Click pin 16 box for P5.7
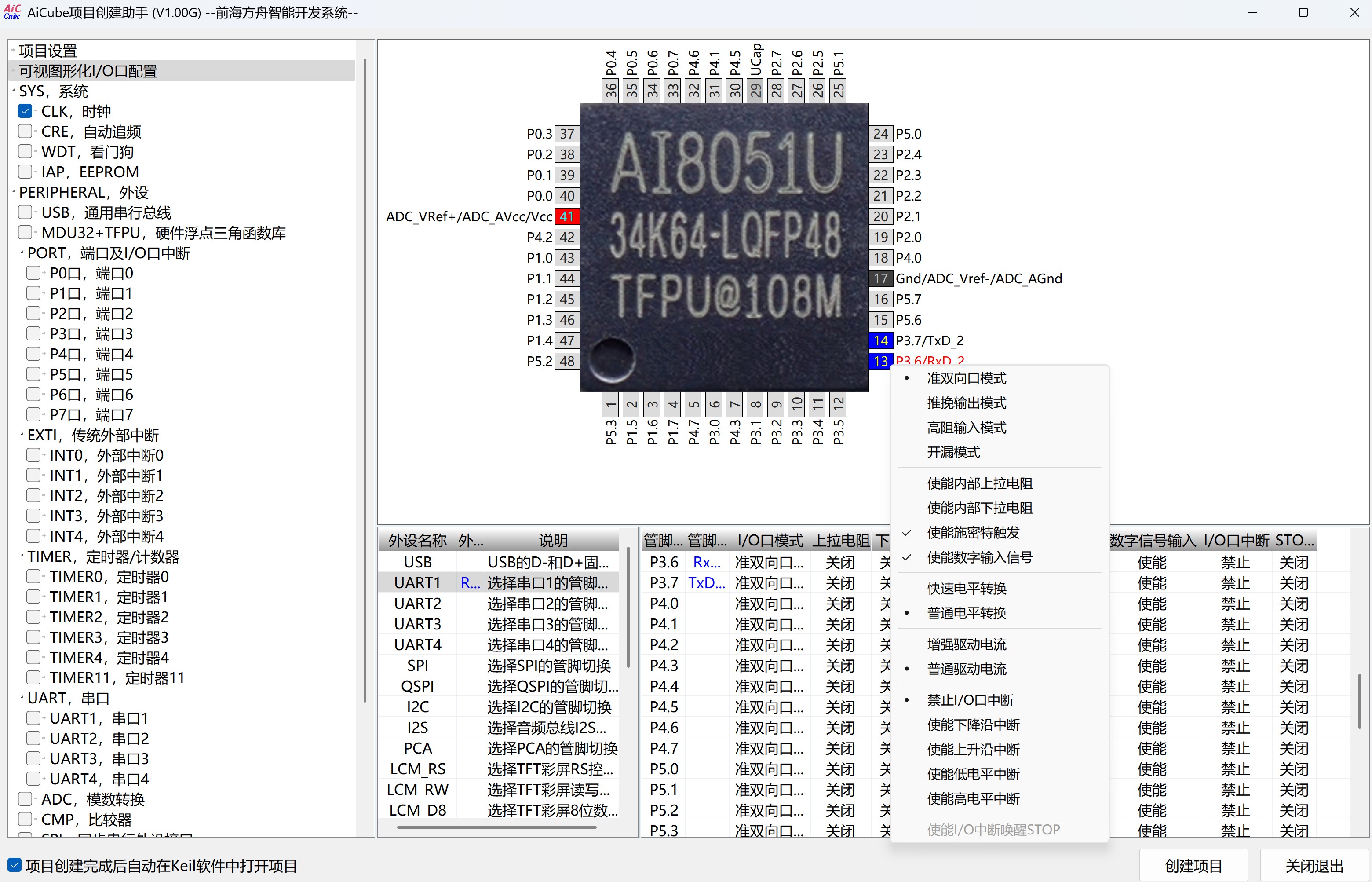 click(880, 299)
